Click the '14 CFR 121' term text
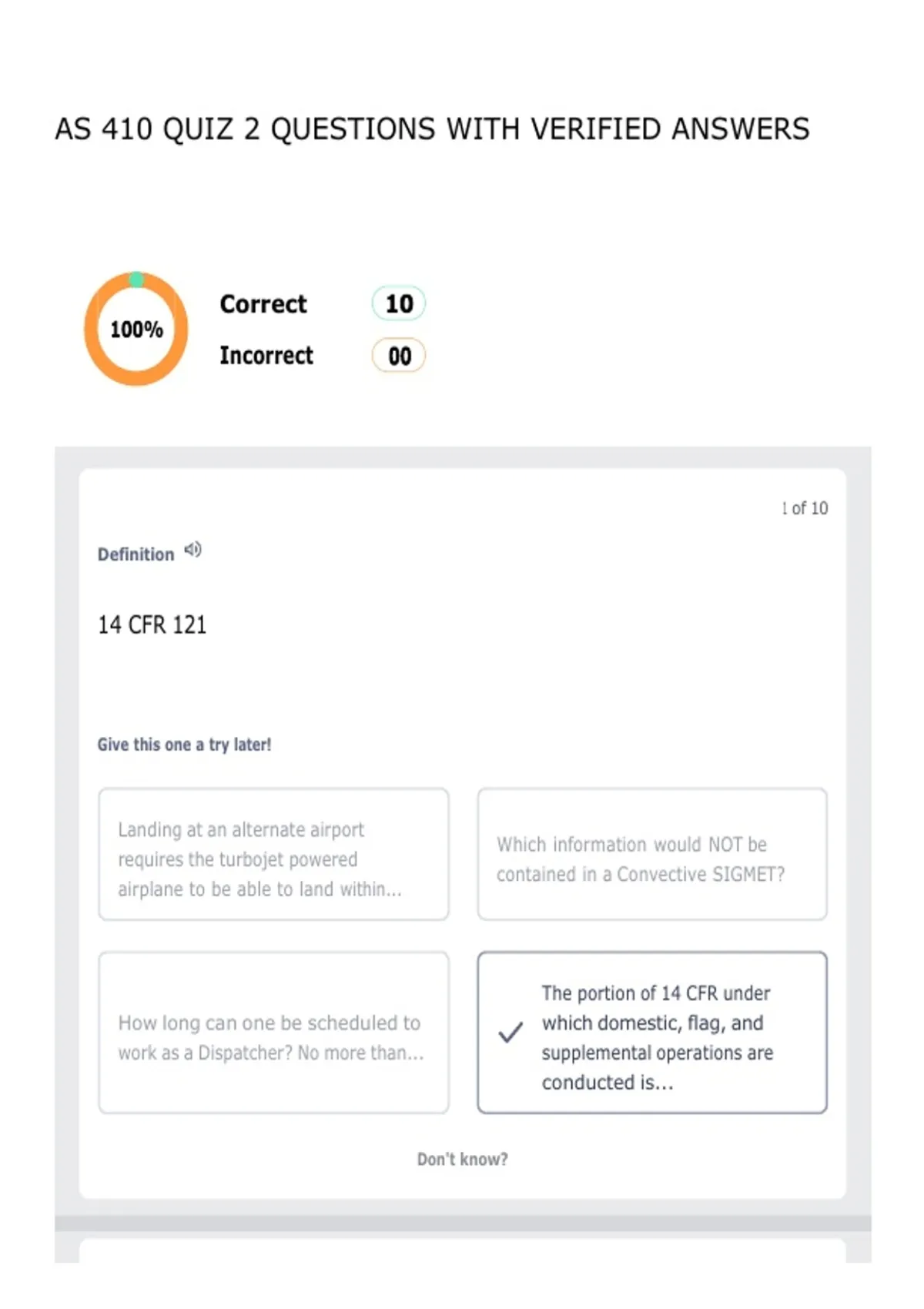 pyautogui.click(x=152, y=624)
